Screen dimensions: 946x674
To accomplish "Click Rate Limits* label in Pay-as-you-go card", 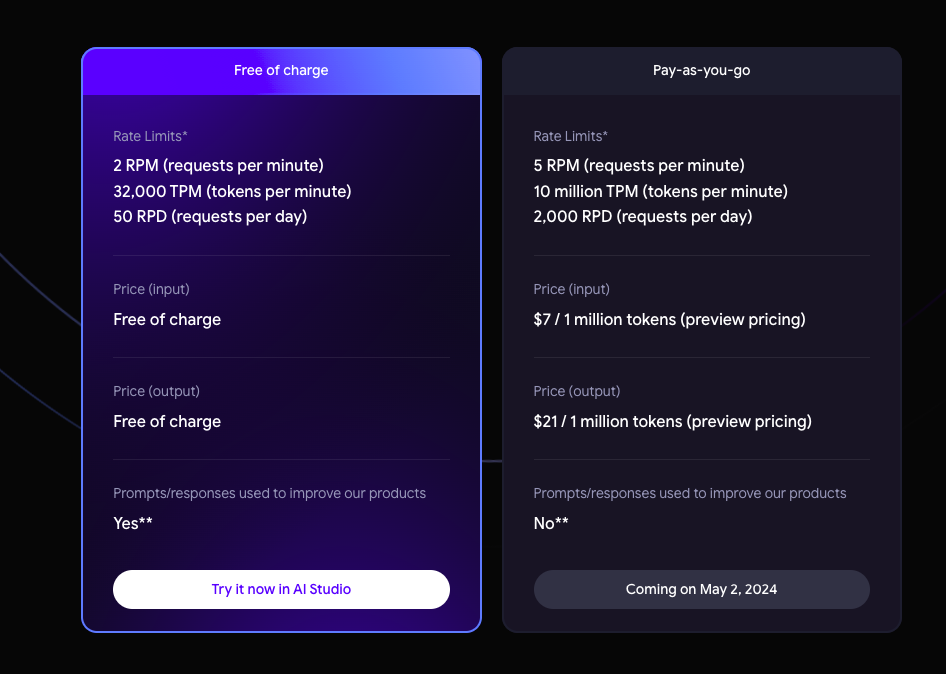I will (x=570, y=136).
